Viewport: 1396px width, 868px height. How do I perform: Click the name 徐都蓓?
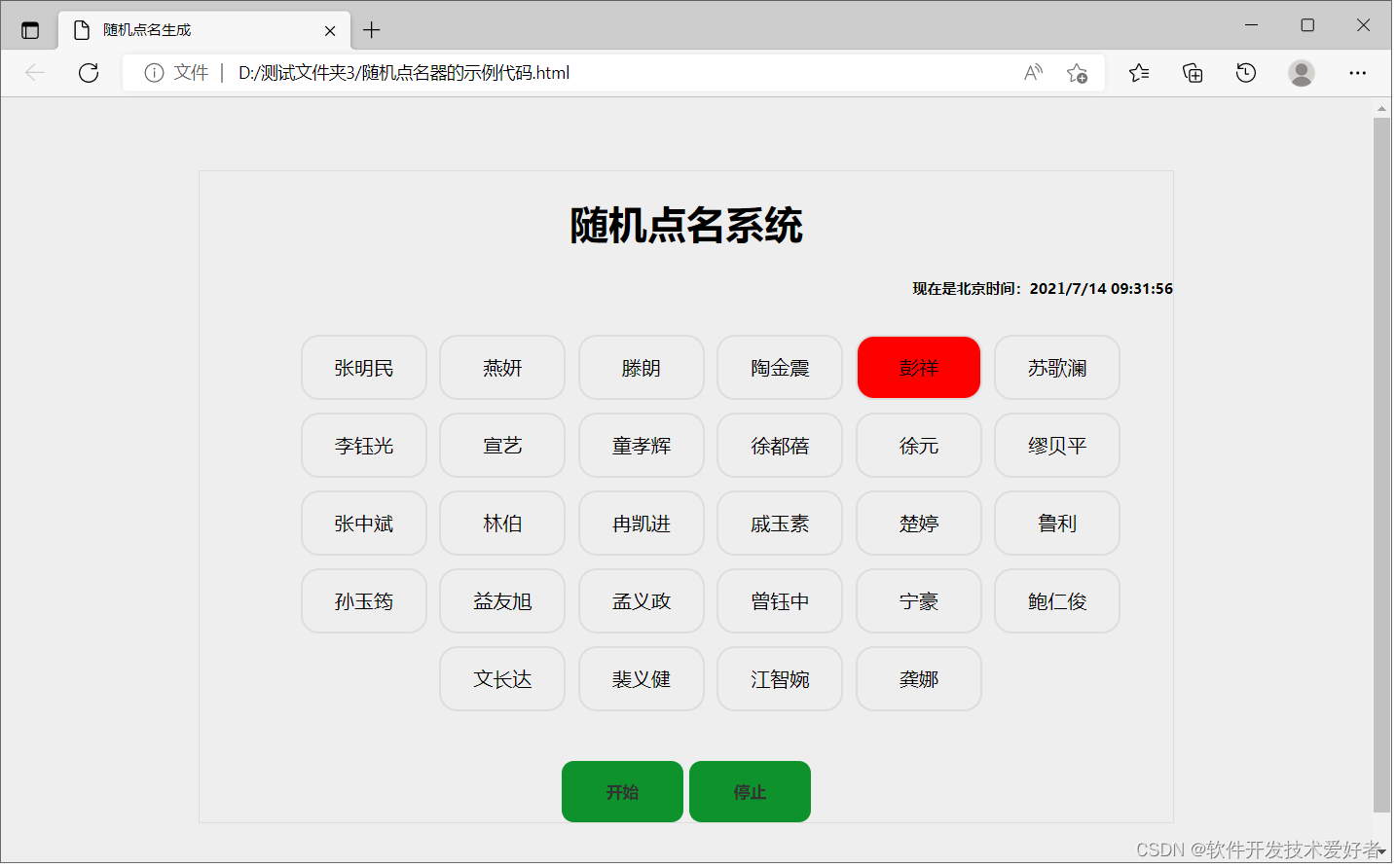click(x=780, y=446)
